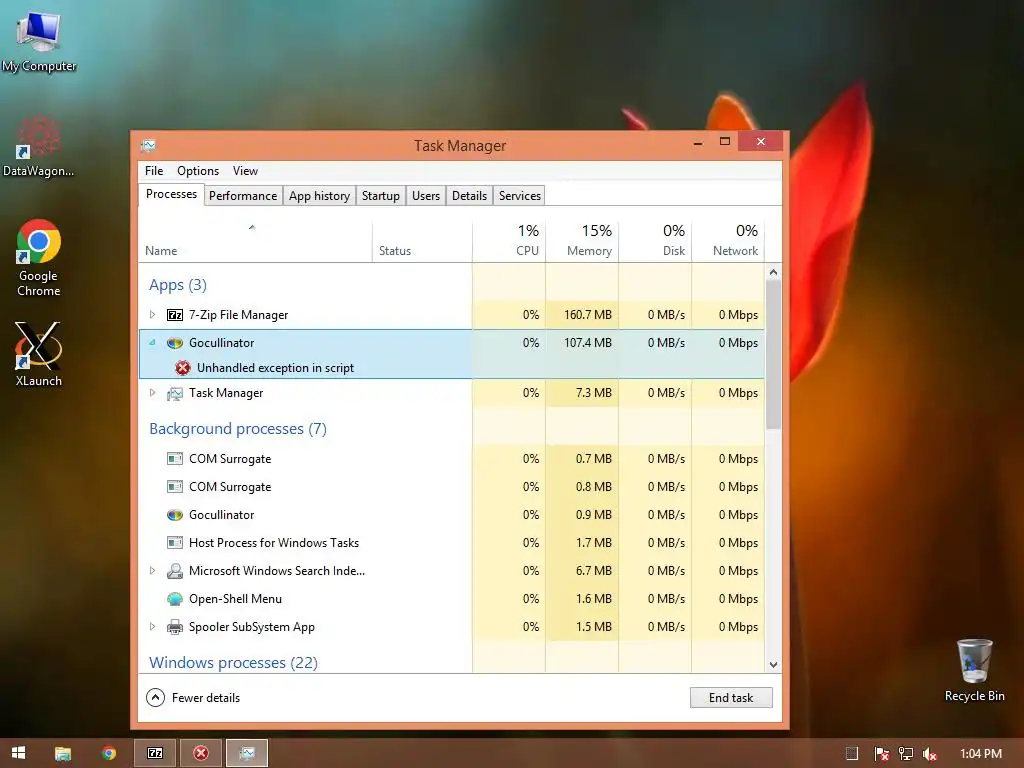
Task: Click the Gocullinator app icon in Apps
Action: point(175,343)
